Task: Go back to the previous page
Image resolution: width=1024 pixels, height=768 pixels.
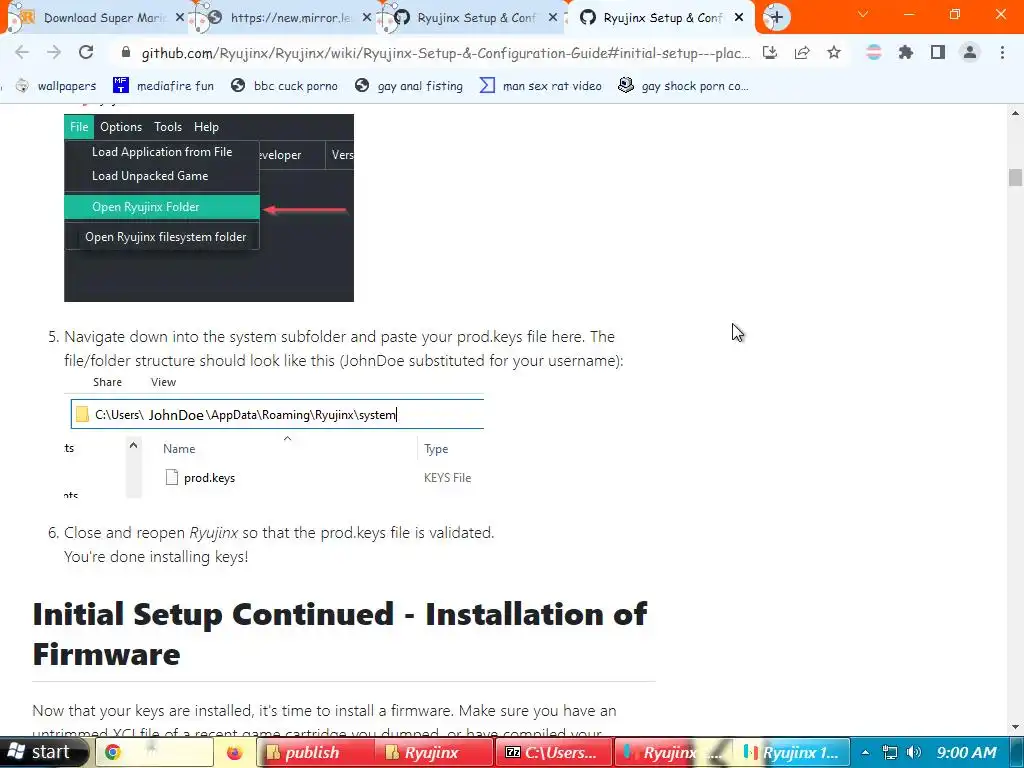Action: click(22, 52)
